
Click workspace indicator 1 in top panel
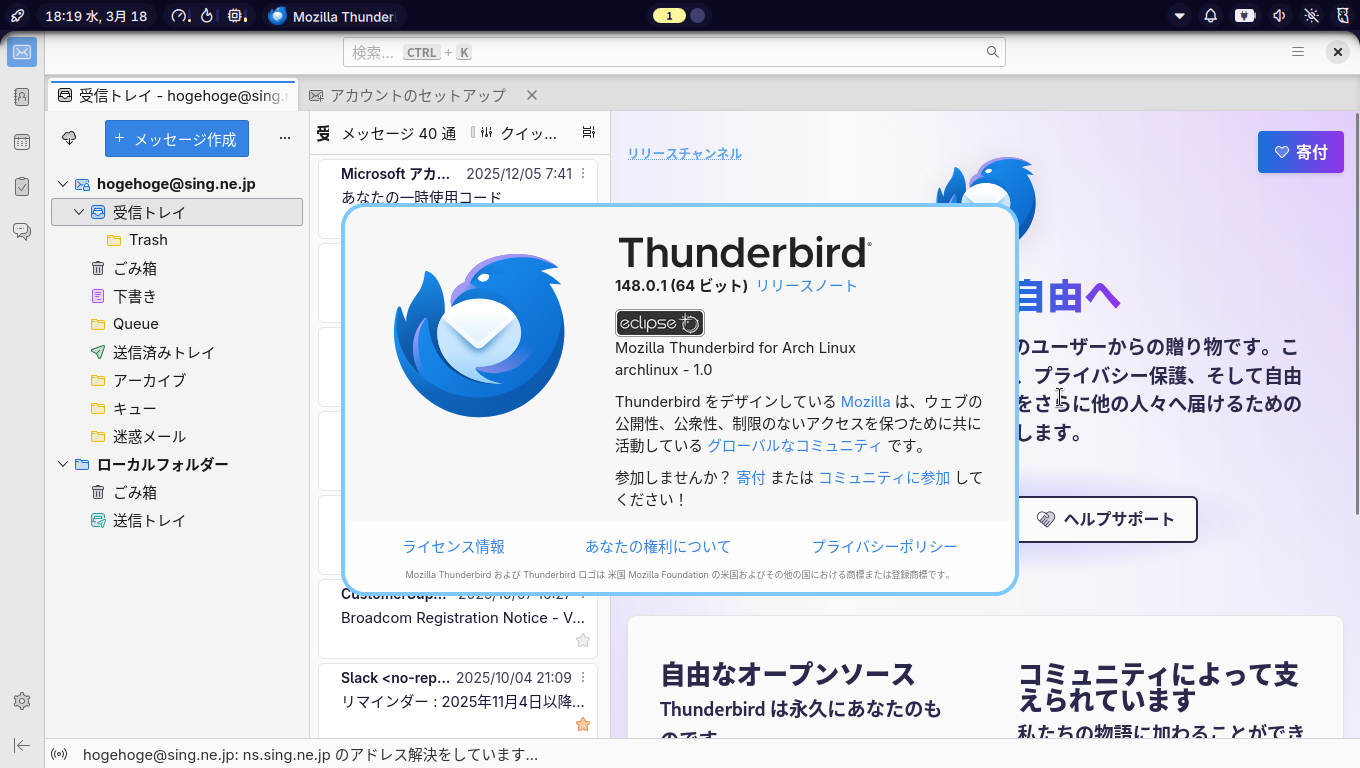pyautogui.click(x=669, y=16)
